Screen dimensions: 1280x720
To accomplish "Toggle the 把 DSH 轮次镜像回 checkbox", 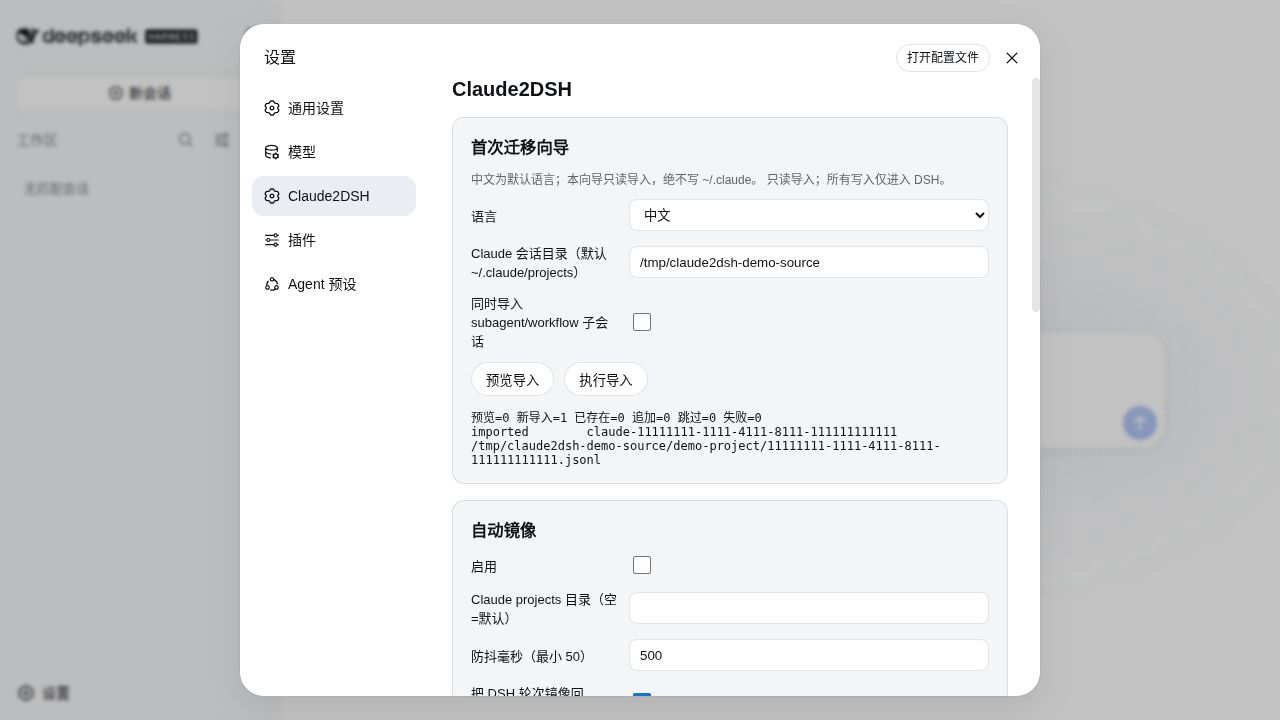I will click(642, 694).
